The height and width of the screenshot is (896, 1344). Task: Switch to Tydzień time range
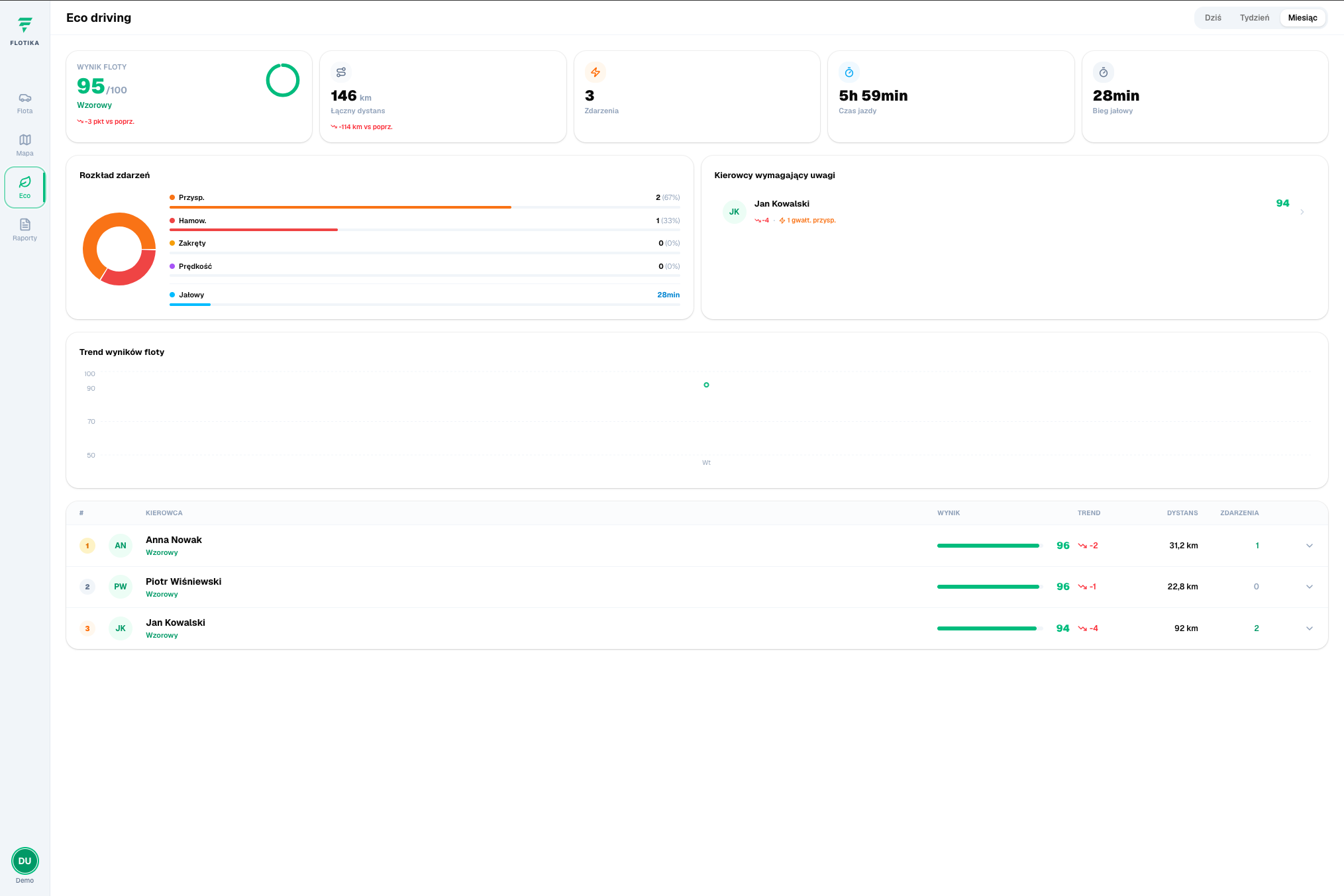pos(1255,18)
